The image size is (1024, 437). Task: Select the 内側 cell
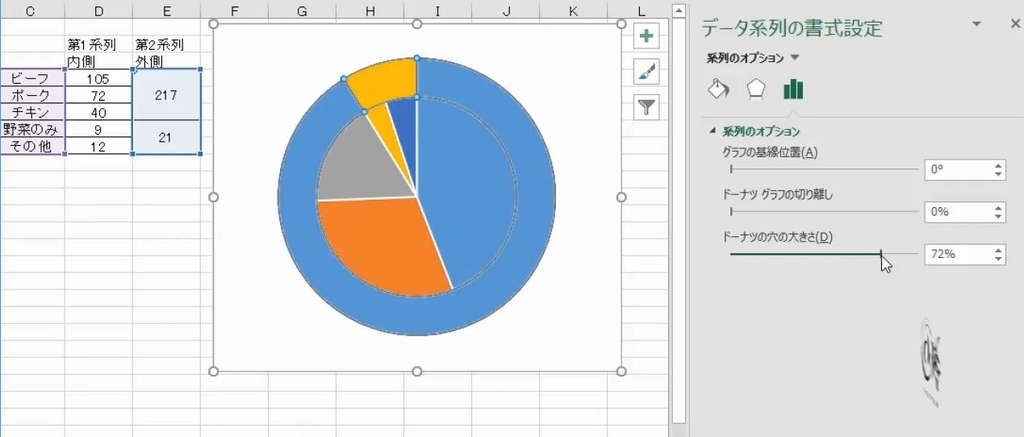(x=98, y=61)
